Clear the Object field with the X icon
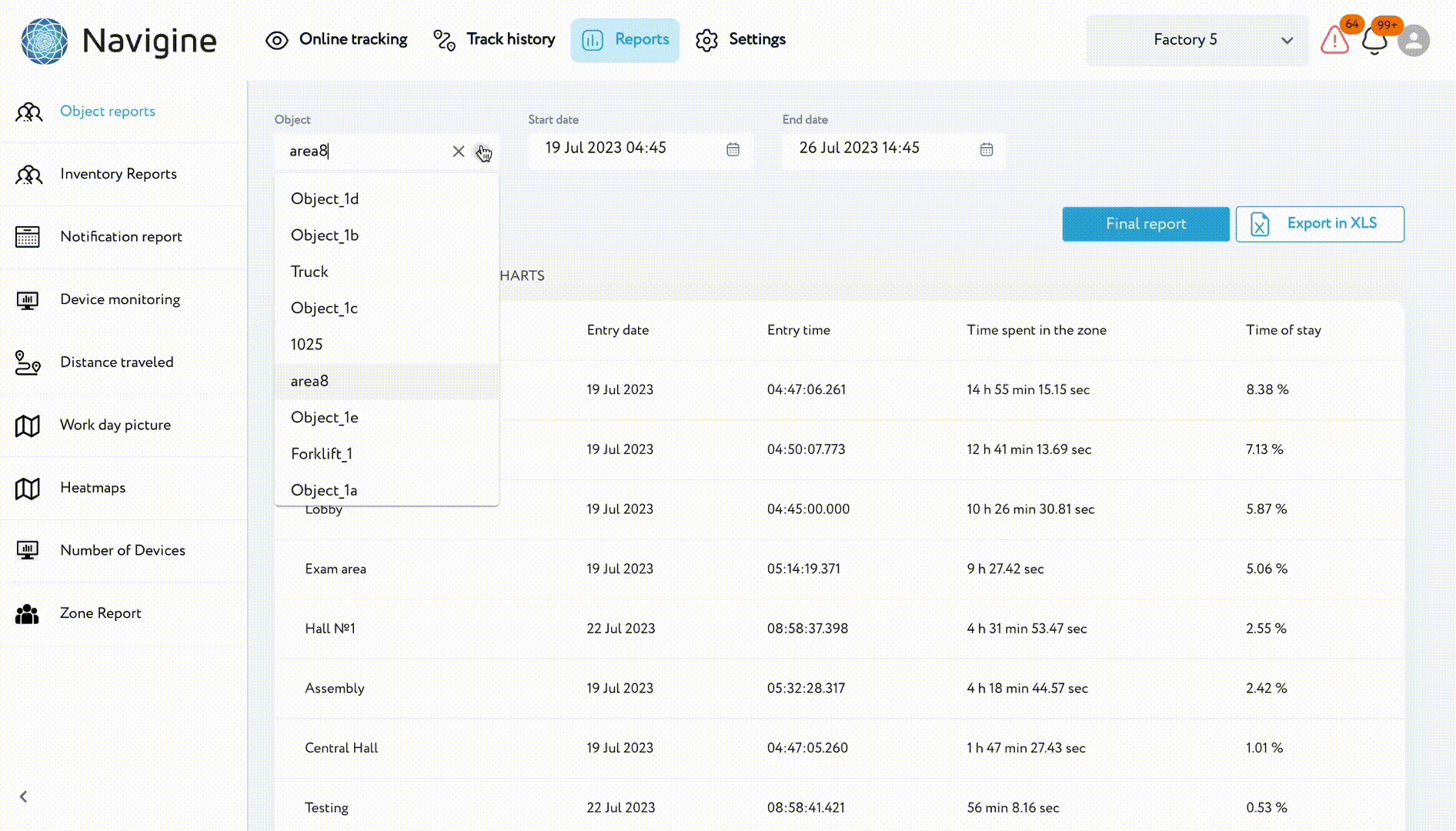The image size is (1456, 831). click(x=459, y=152)
